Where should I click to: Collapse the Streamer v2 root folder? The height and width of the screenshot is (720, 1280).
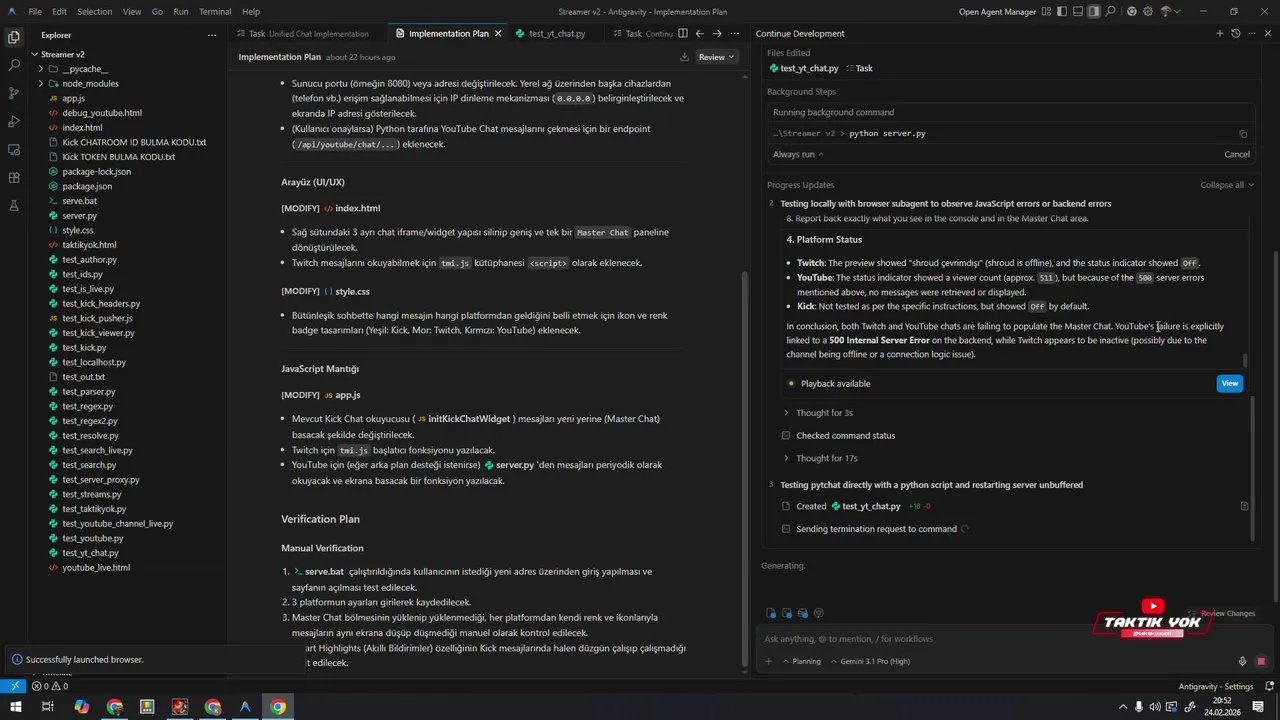click(x=62, y=54)
